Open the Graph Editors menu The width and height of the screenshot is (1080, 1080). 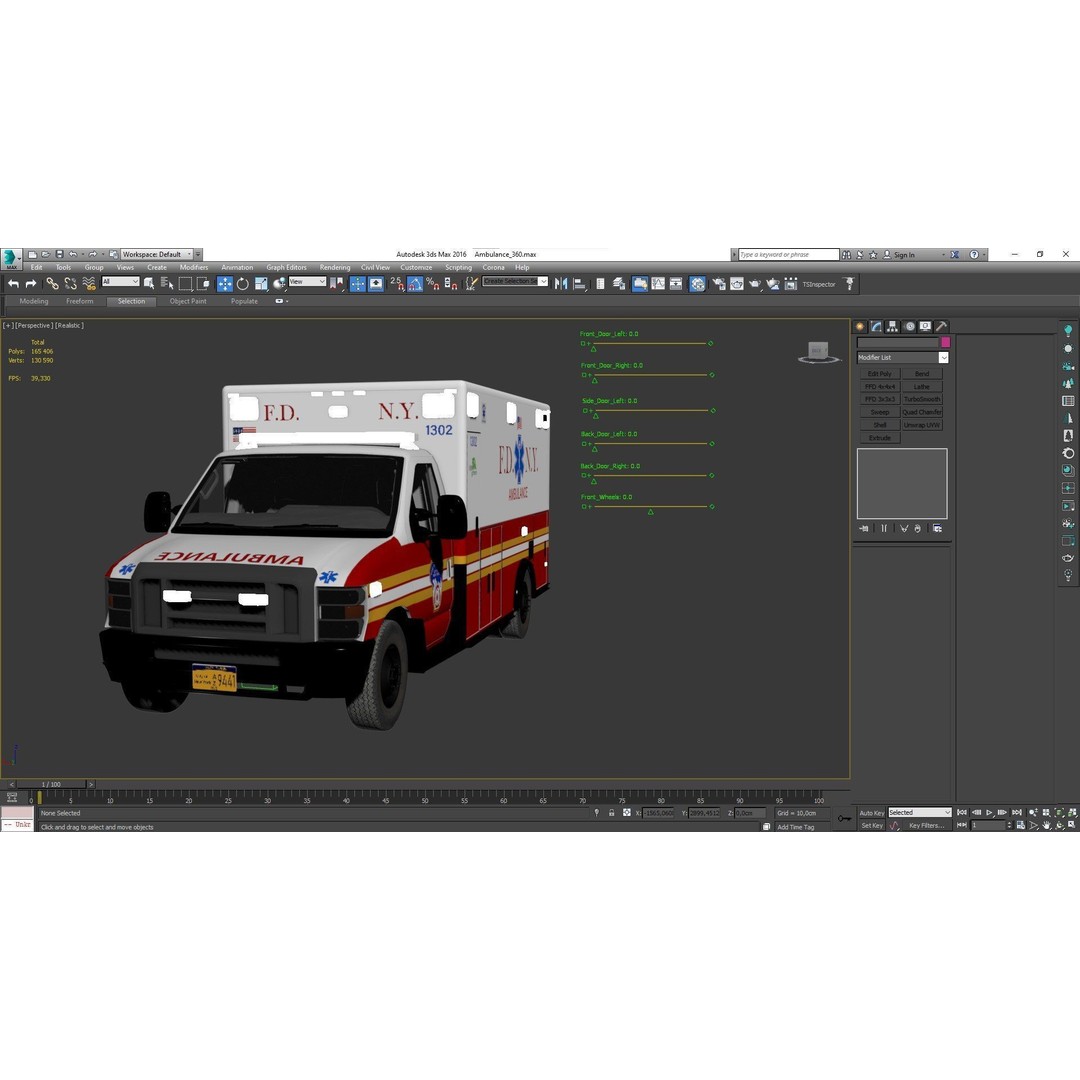[287, 267]
